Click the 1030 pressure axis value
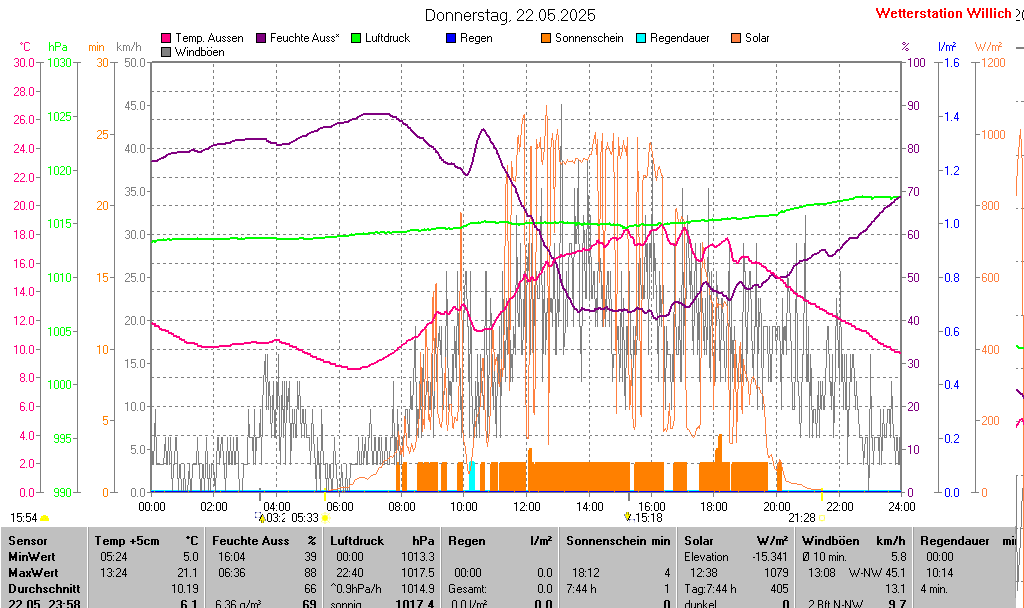This screenshot has height=608, width=1024. click(x=59, y=63)
